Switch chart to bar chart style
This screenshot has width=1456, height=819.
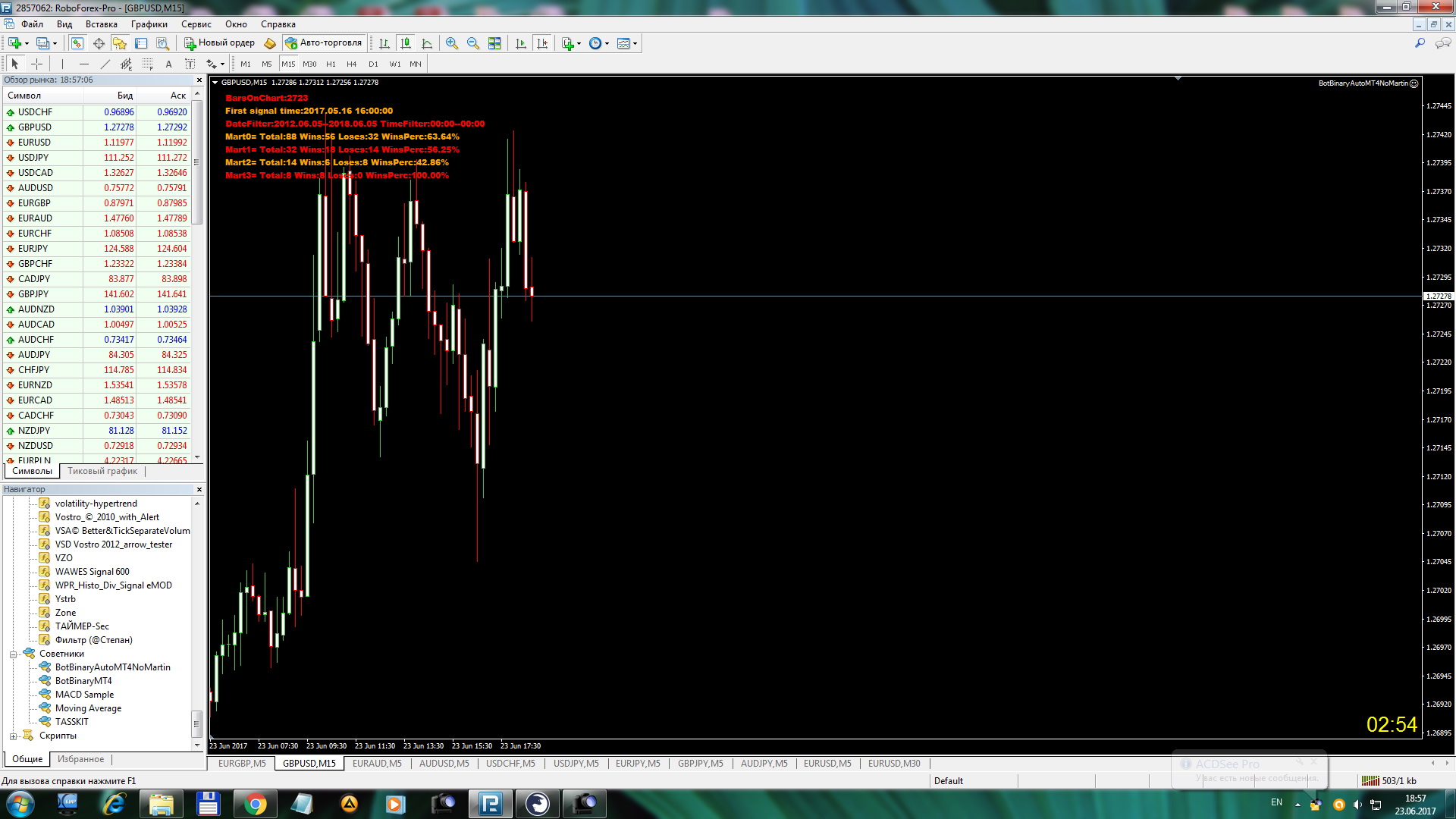[384, 43]
